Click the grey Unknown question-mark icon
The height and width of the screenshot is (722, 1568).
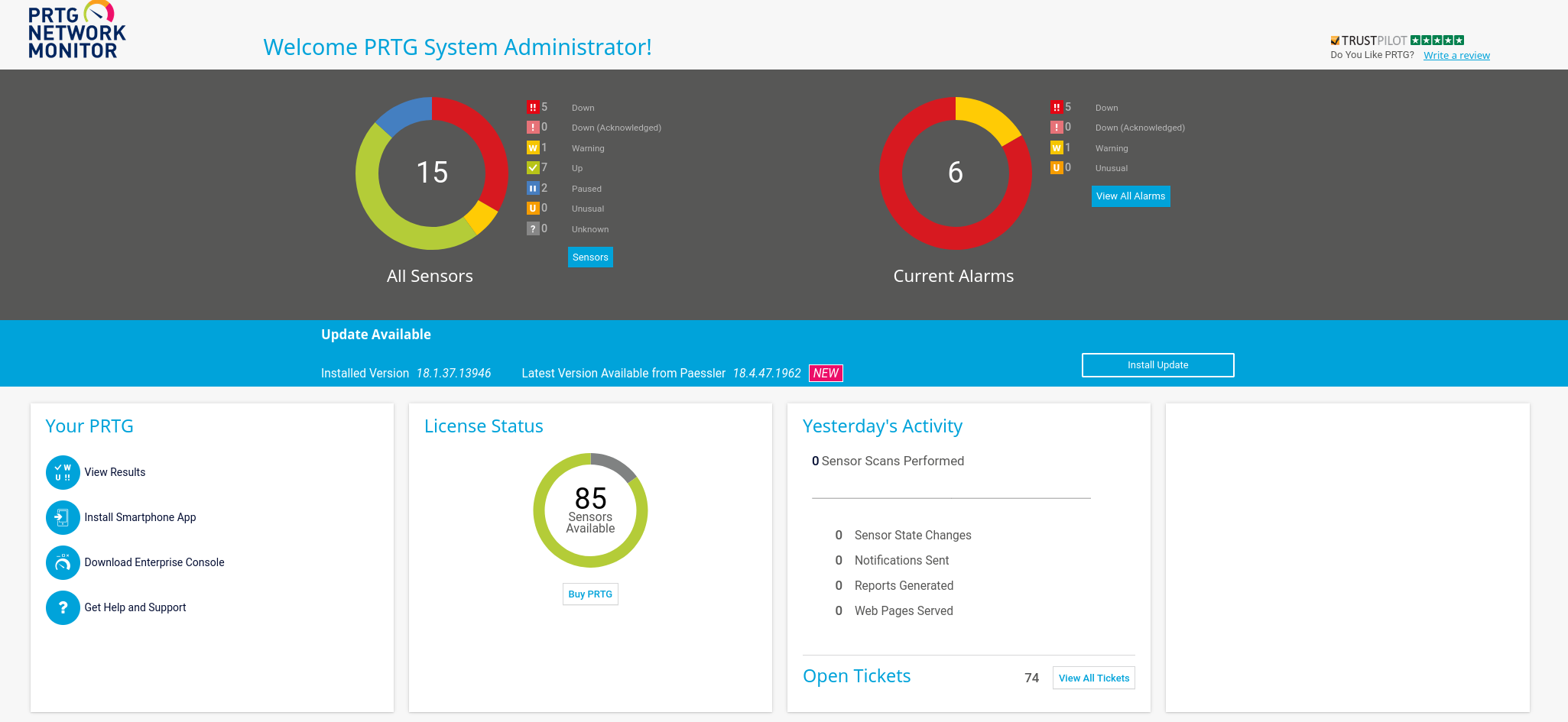pyautogui.click(x=533, y=229)
